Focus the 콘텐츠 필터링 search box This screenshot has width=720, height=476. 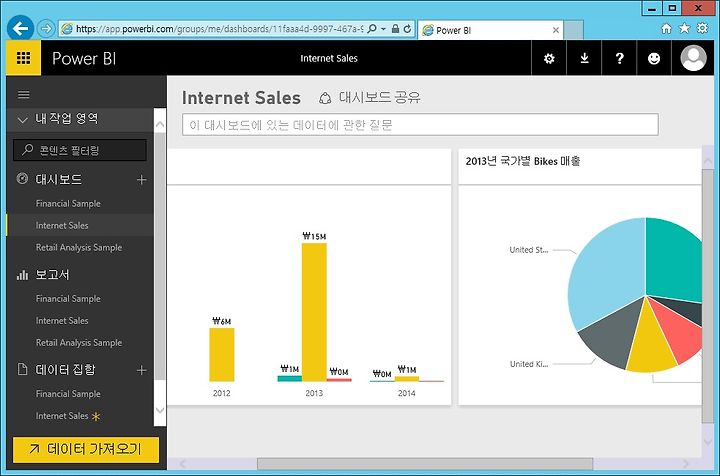coord(80,150)
